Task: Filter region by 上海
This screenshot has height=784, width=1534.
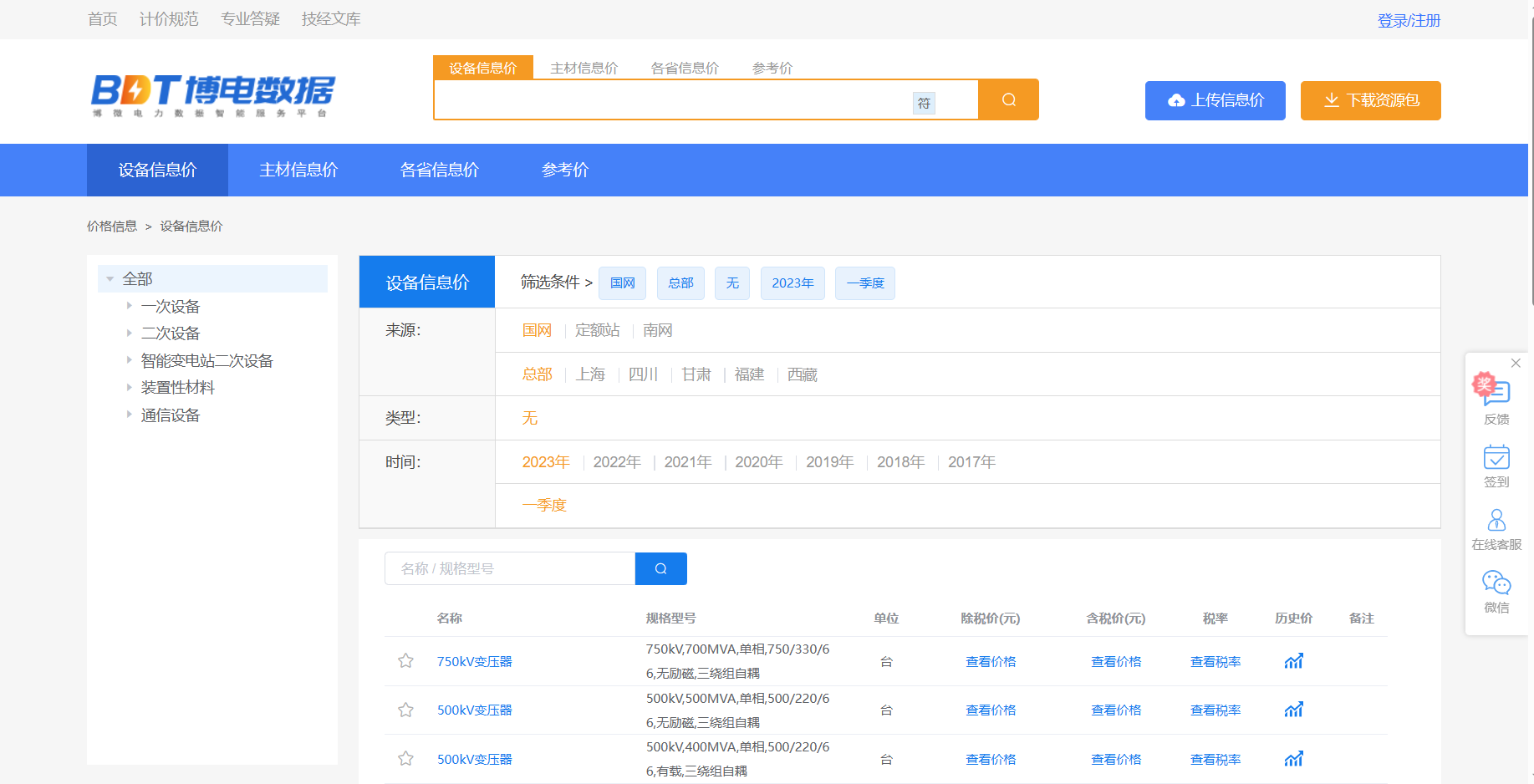Action: (x=590, y=374)
